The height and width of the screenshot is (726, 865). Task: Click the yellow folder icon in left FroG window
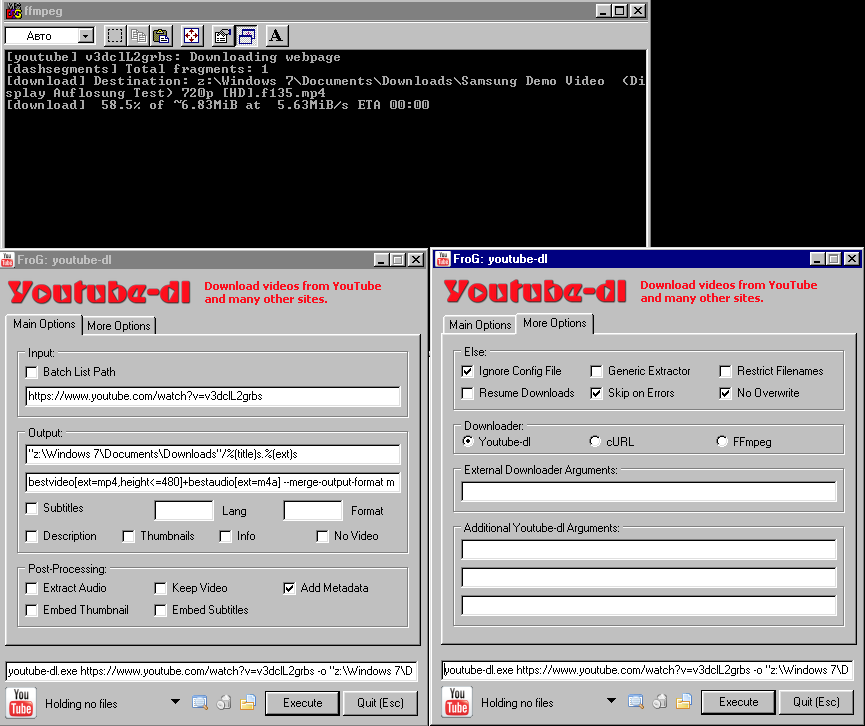[x=248, y=702]
